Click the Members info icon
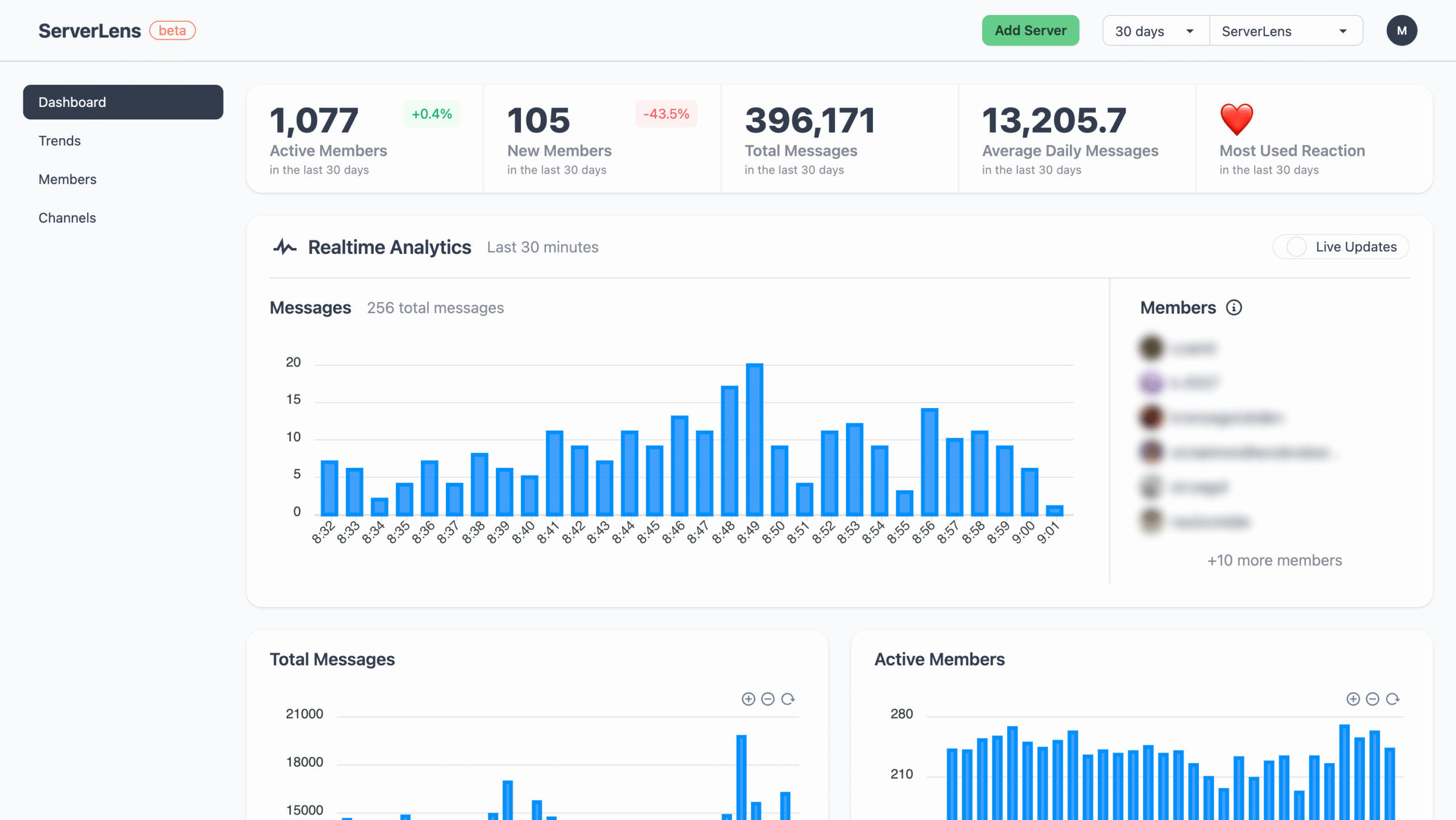This screenshot has height=820, width=1456. pyautogui.click(x=1234, y=308)
